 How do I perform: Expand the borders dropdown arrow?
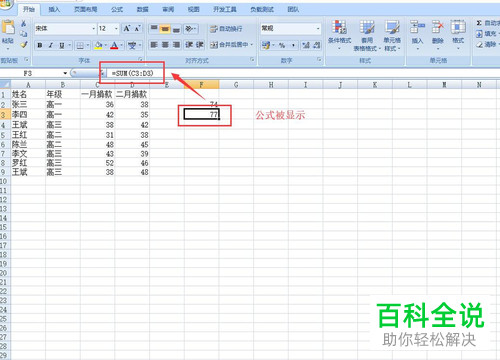[88, 45]
